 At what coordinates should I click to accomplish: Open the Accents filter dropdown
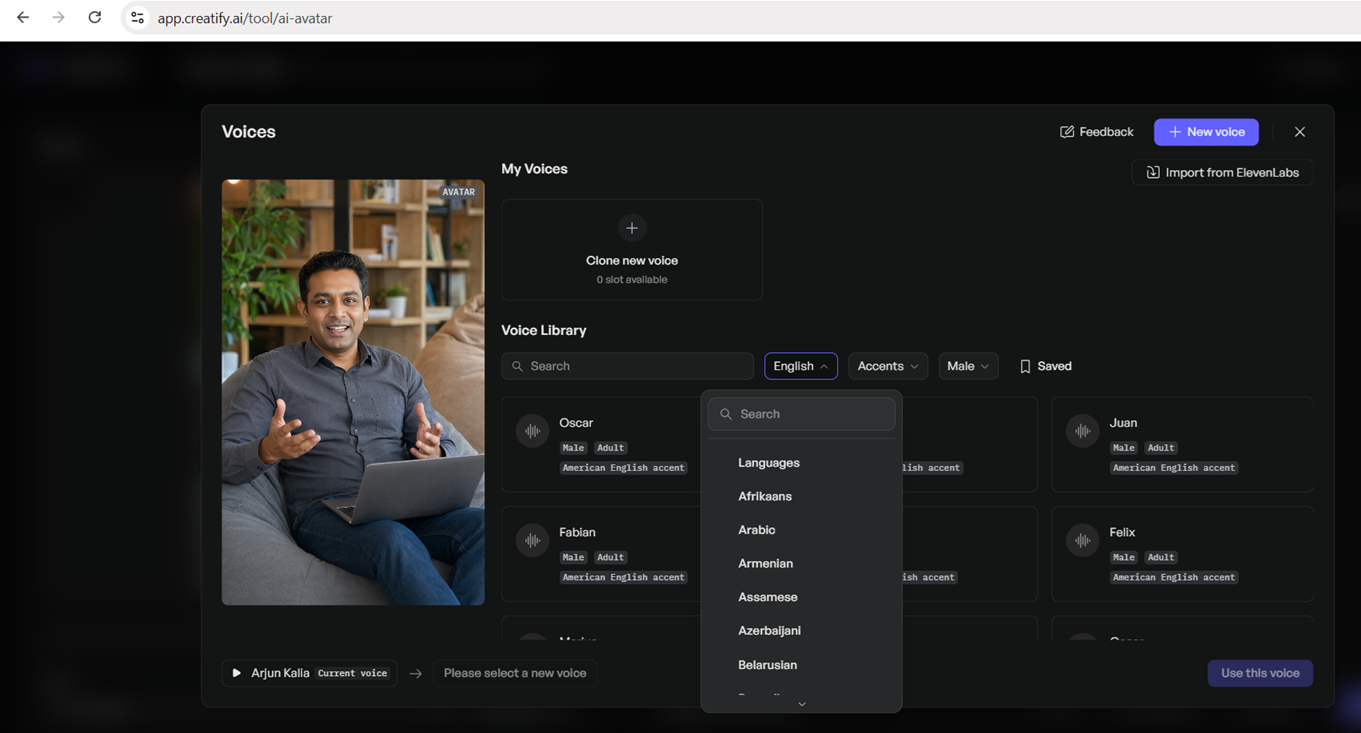[x=888, y=366]
